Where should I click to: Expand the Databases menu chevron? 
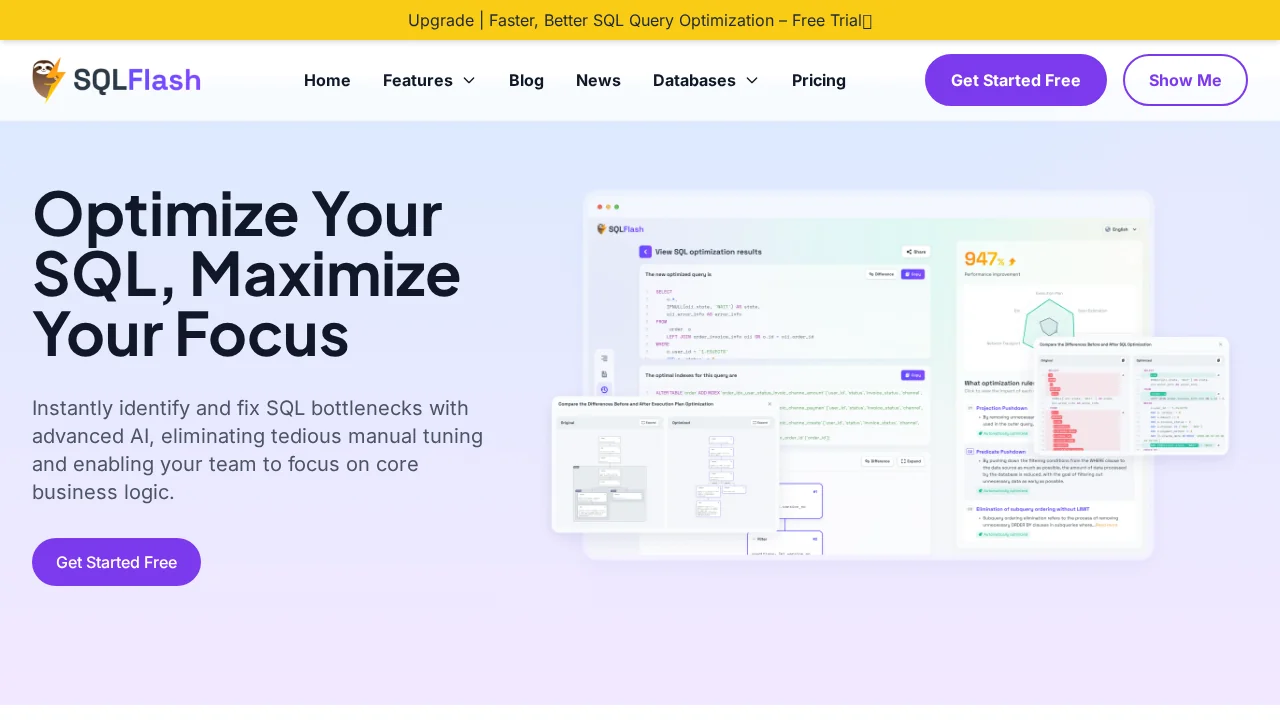coord(752,80)
